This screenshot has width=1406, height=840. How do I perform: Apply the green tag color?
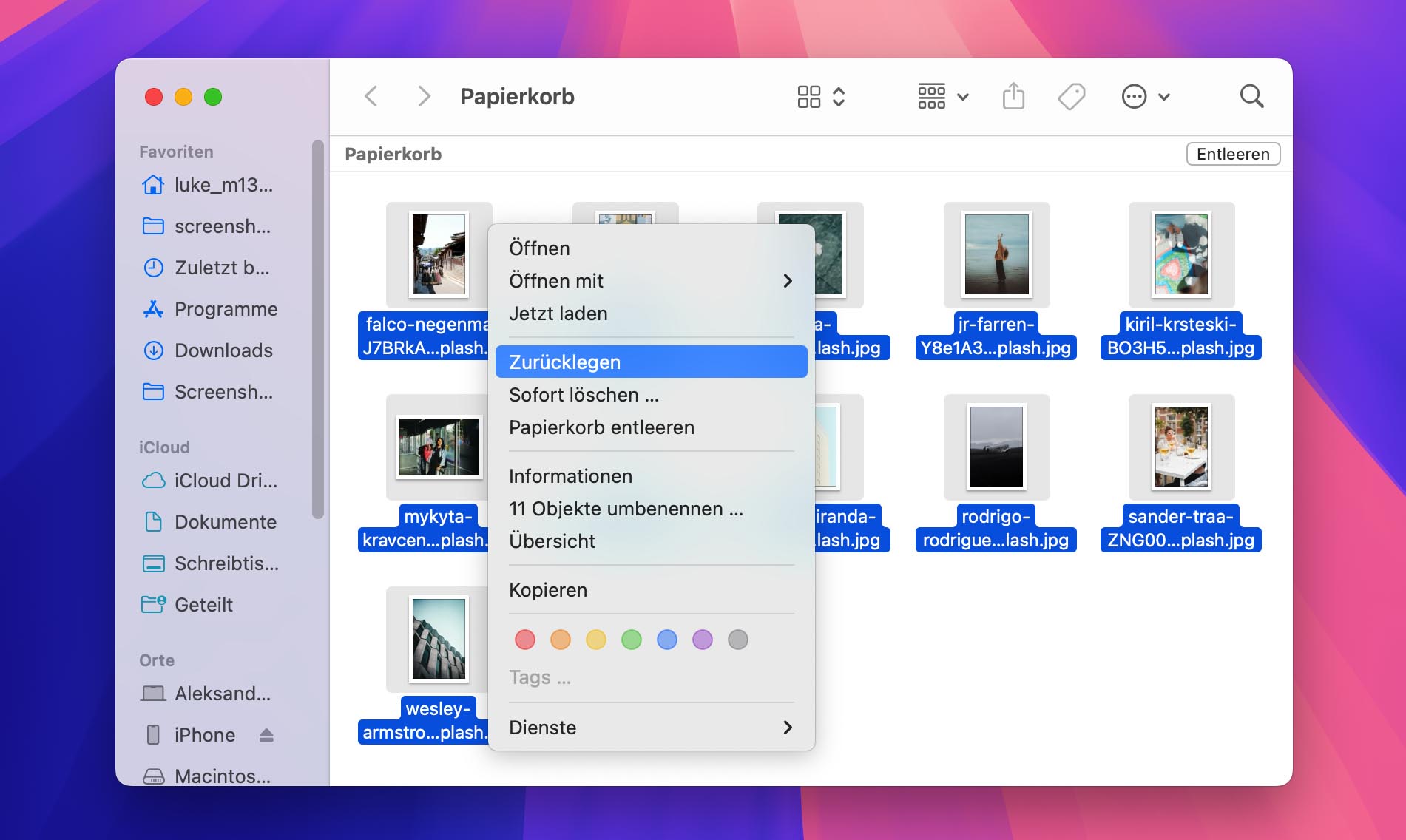tap(632, 640)
